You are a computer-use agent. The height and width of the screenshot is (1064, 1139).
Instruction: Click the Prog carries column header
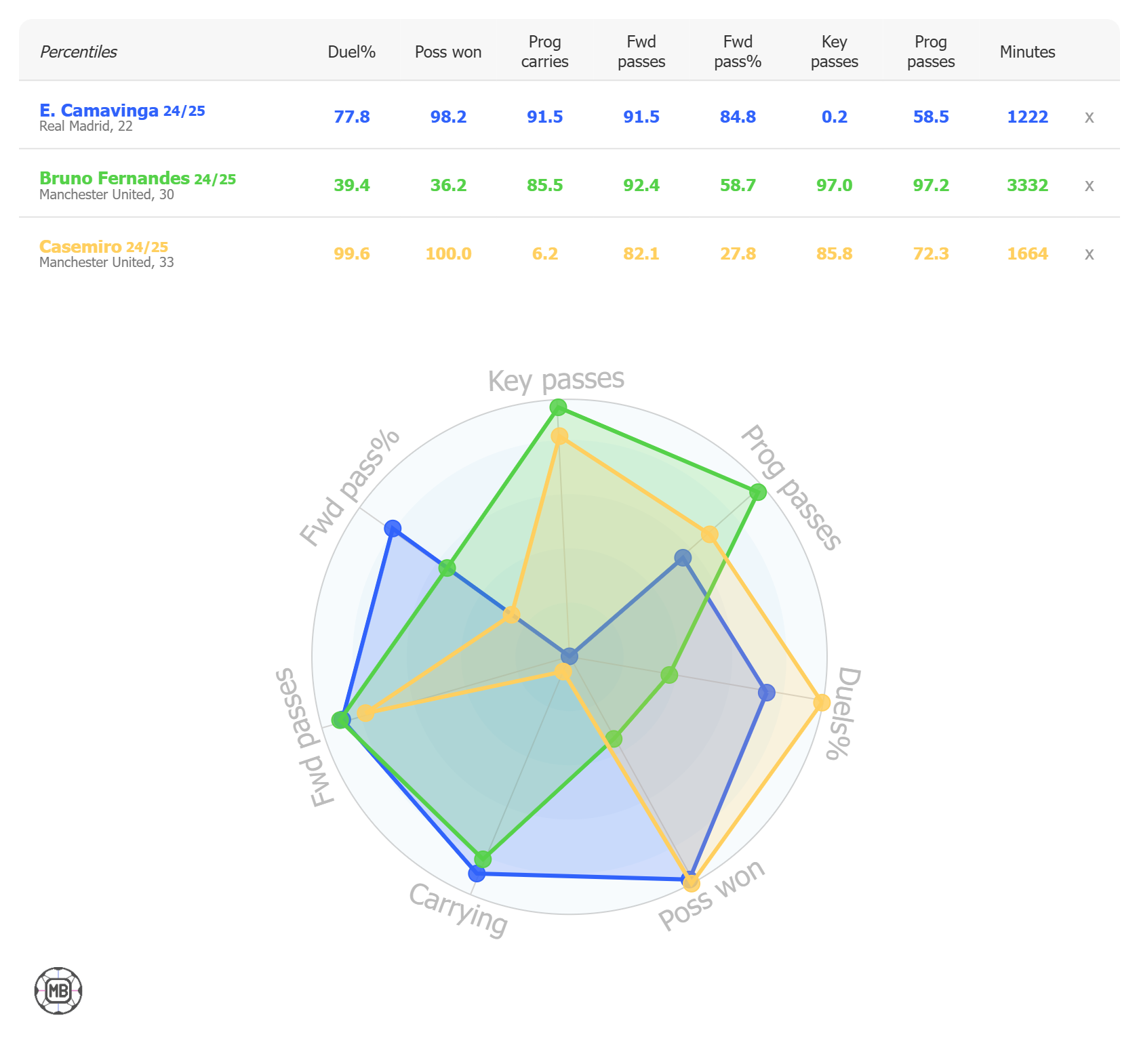tap(544, 52)
